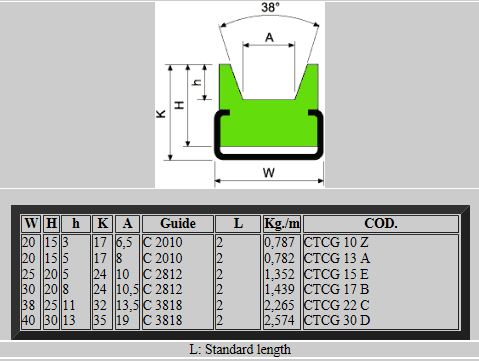
Task: Select product code CTCG 13 A
Action: (337, 258)
